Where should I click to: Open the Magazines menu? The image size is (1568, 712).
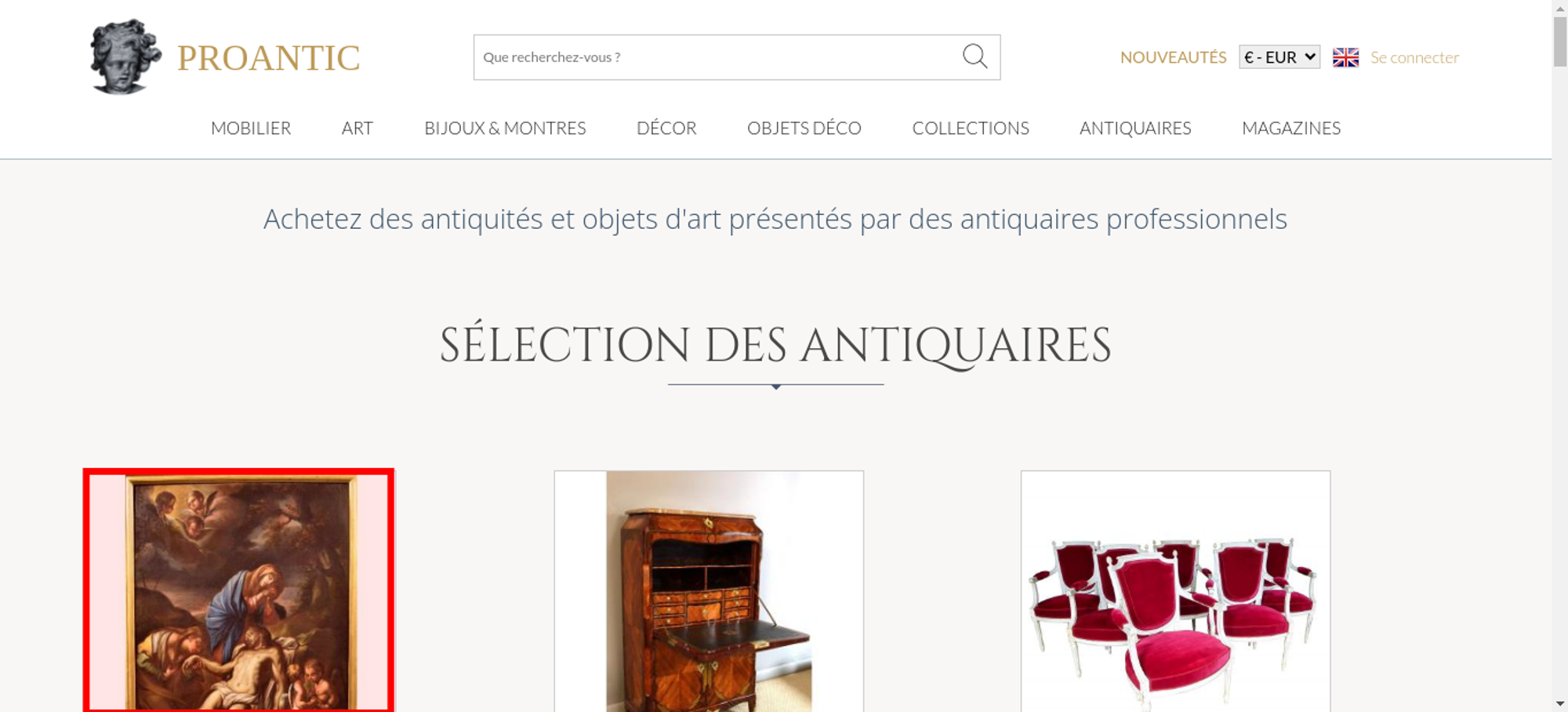(x=1291, y=128)
